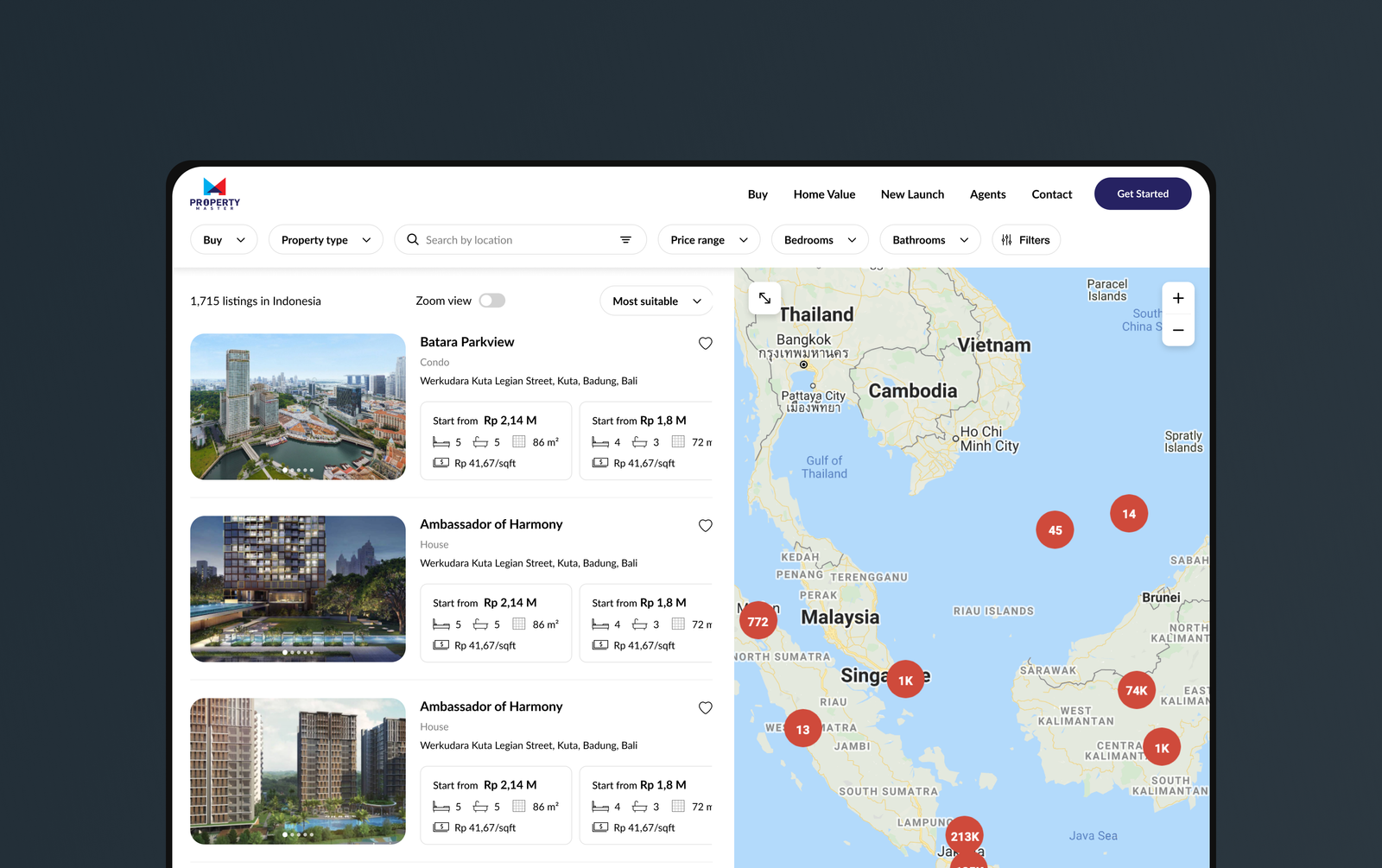Open the Home Value nav item
The height and width of the screenshot is (868, 1382).
824,194
